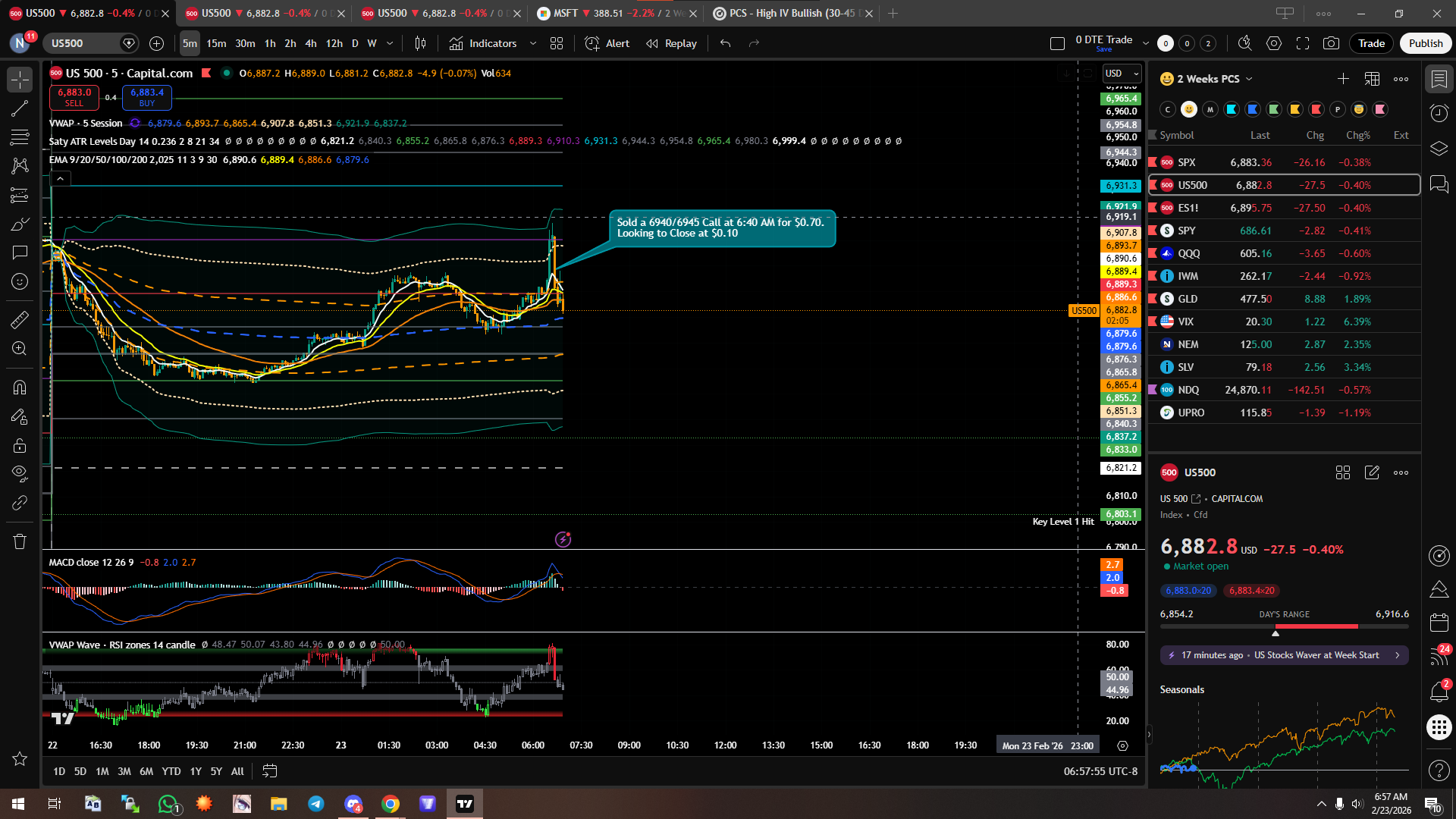Take a chart snapshot with camera icon

(1331, 43)
